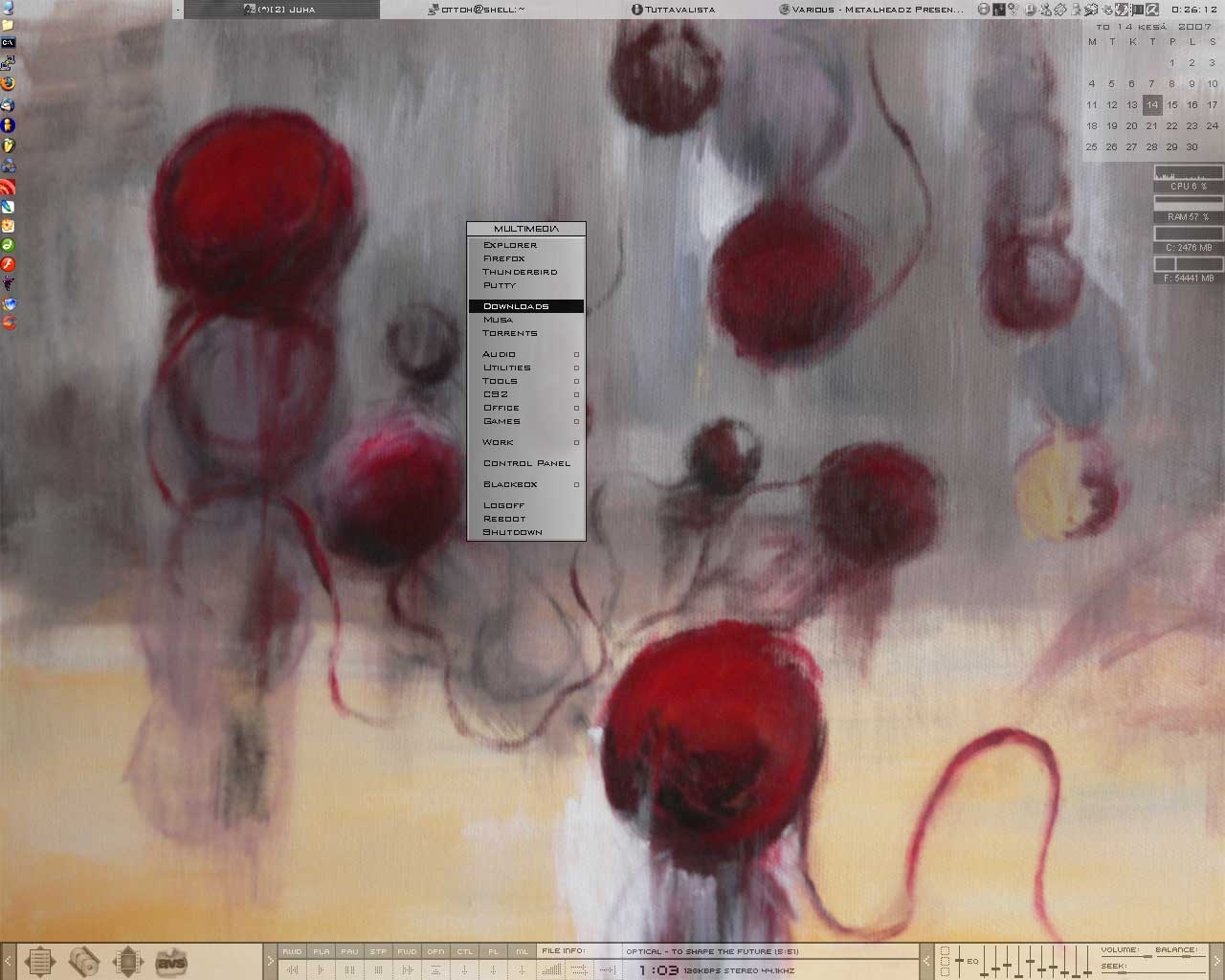Switch to Tuttavalista taskbar window

pyautogui.click(x=674, y=10)
